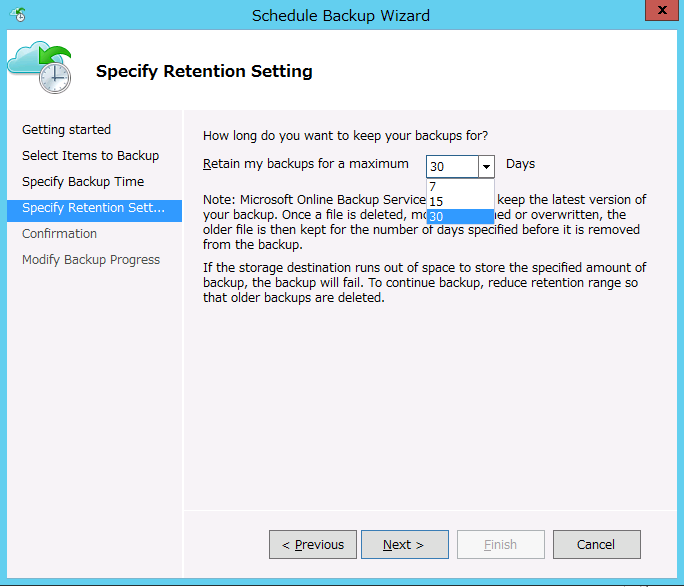
Task: Pick the highlighted 30 option in the list
Action: coord(459,217)
